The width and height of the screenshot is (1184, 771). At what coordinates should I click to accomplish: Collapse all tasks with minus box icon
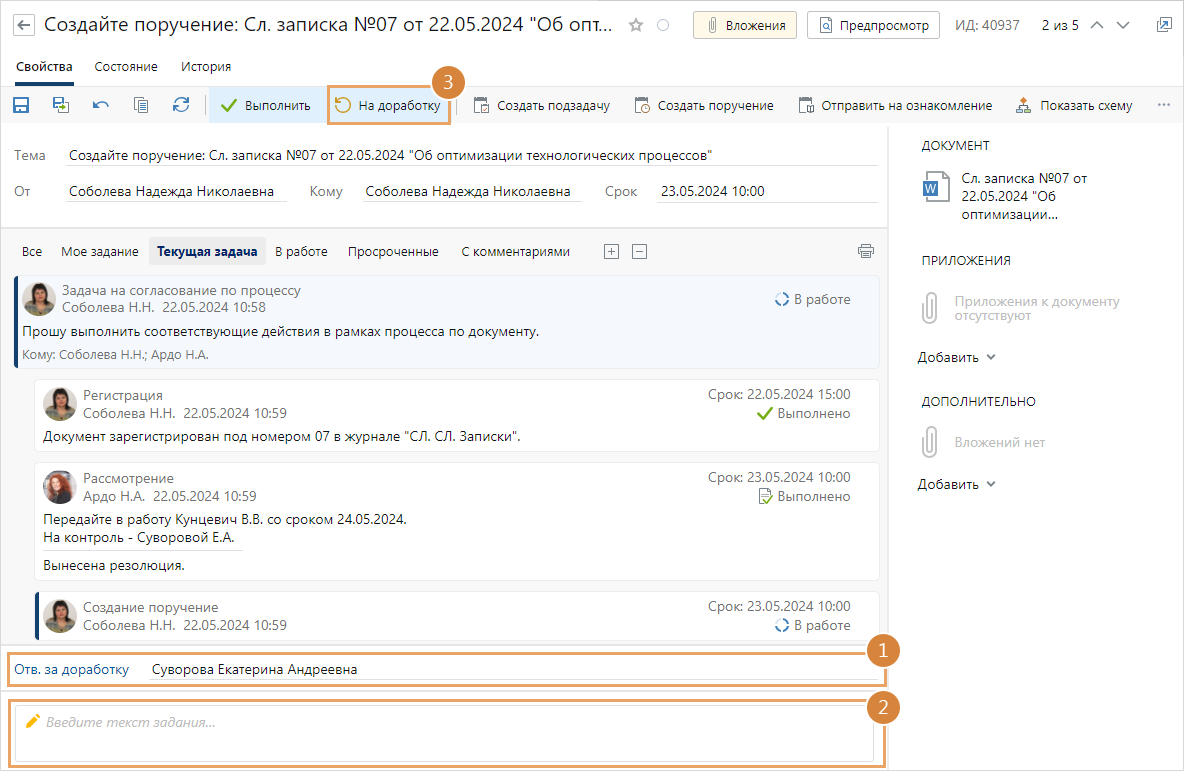tap(639, 251)
